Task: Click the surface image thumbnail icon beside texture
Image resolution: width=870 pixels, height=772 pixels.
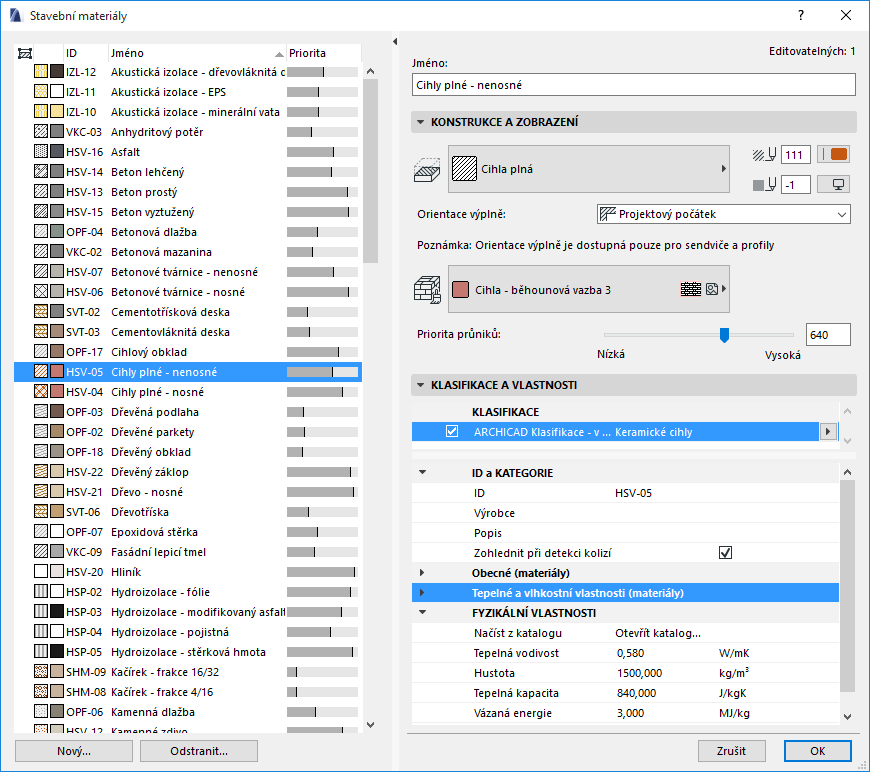Action: coord(712,289)
